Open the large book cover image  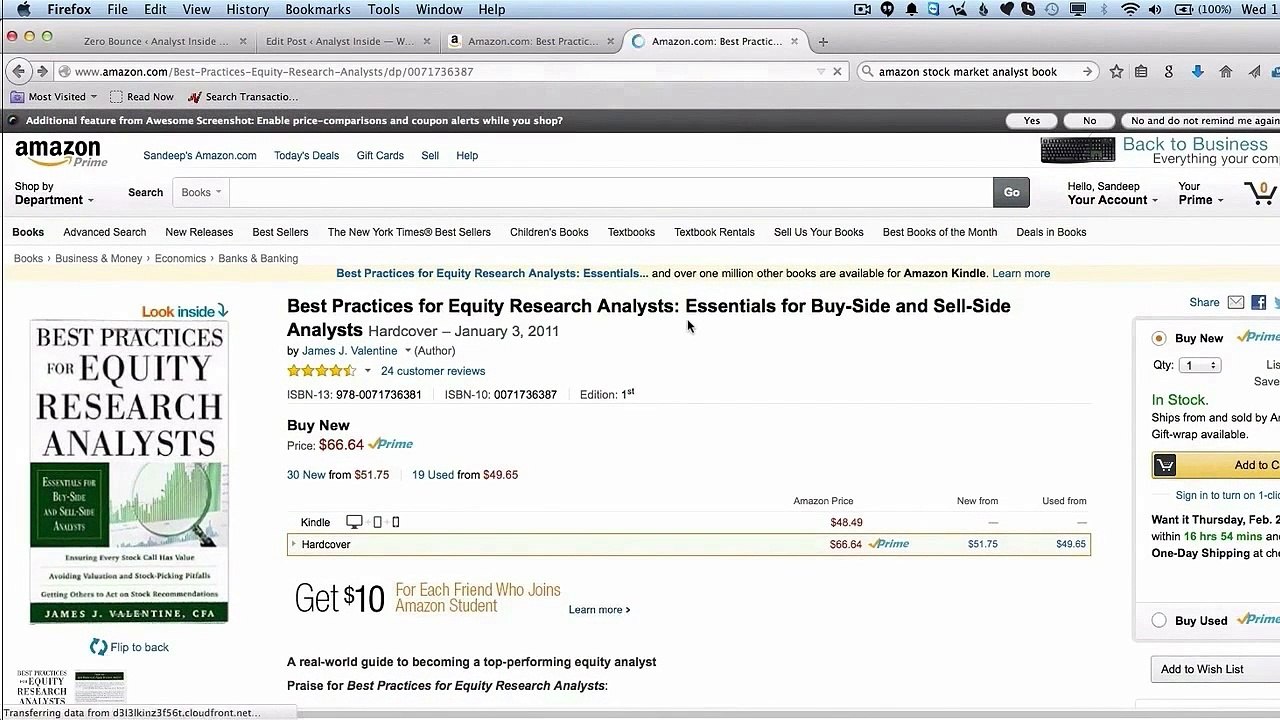(129, 472)
